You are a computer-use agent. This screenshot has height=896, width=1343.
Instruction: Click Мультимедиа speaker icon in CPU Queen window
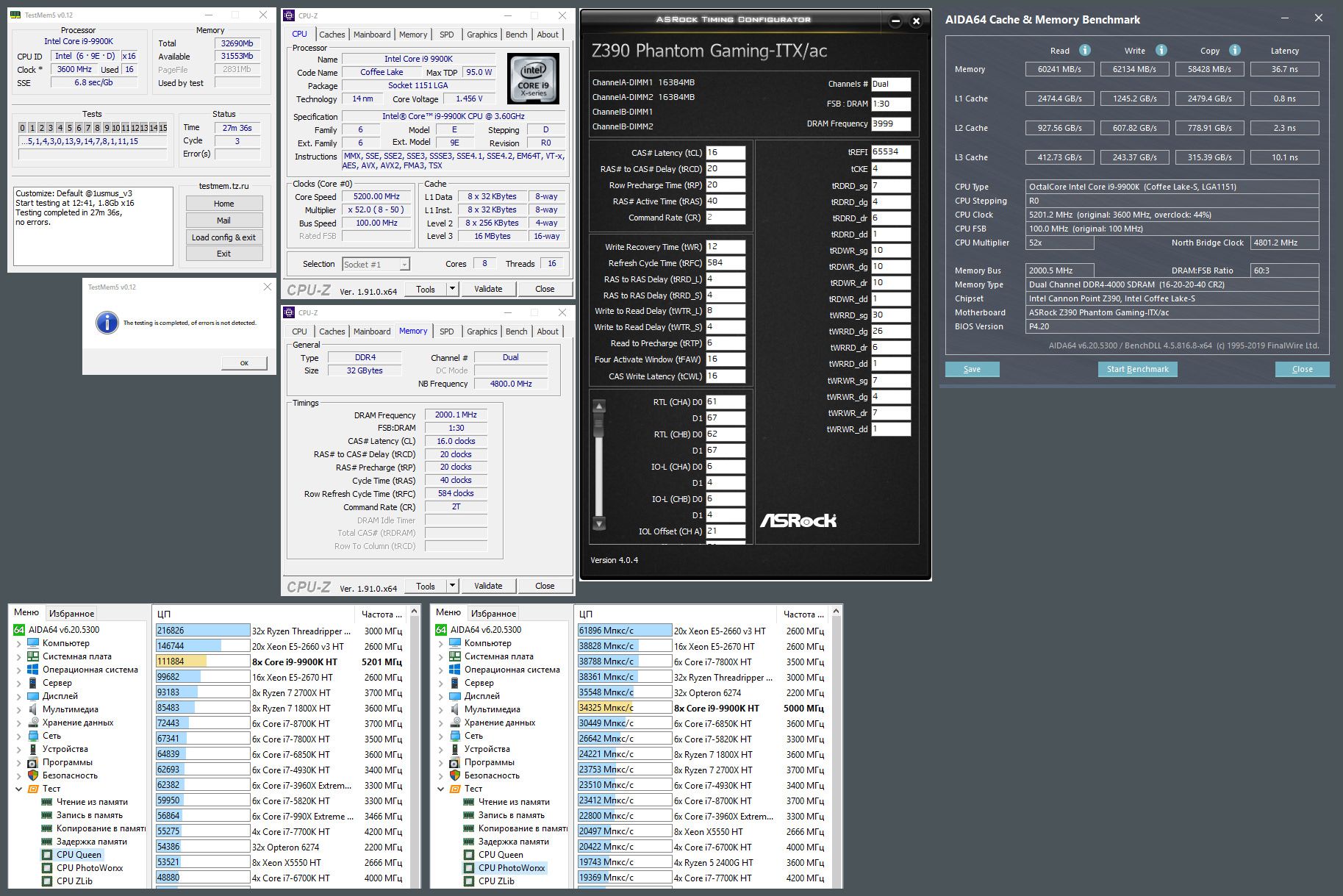33,709
